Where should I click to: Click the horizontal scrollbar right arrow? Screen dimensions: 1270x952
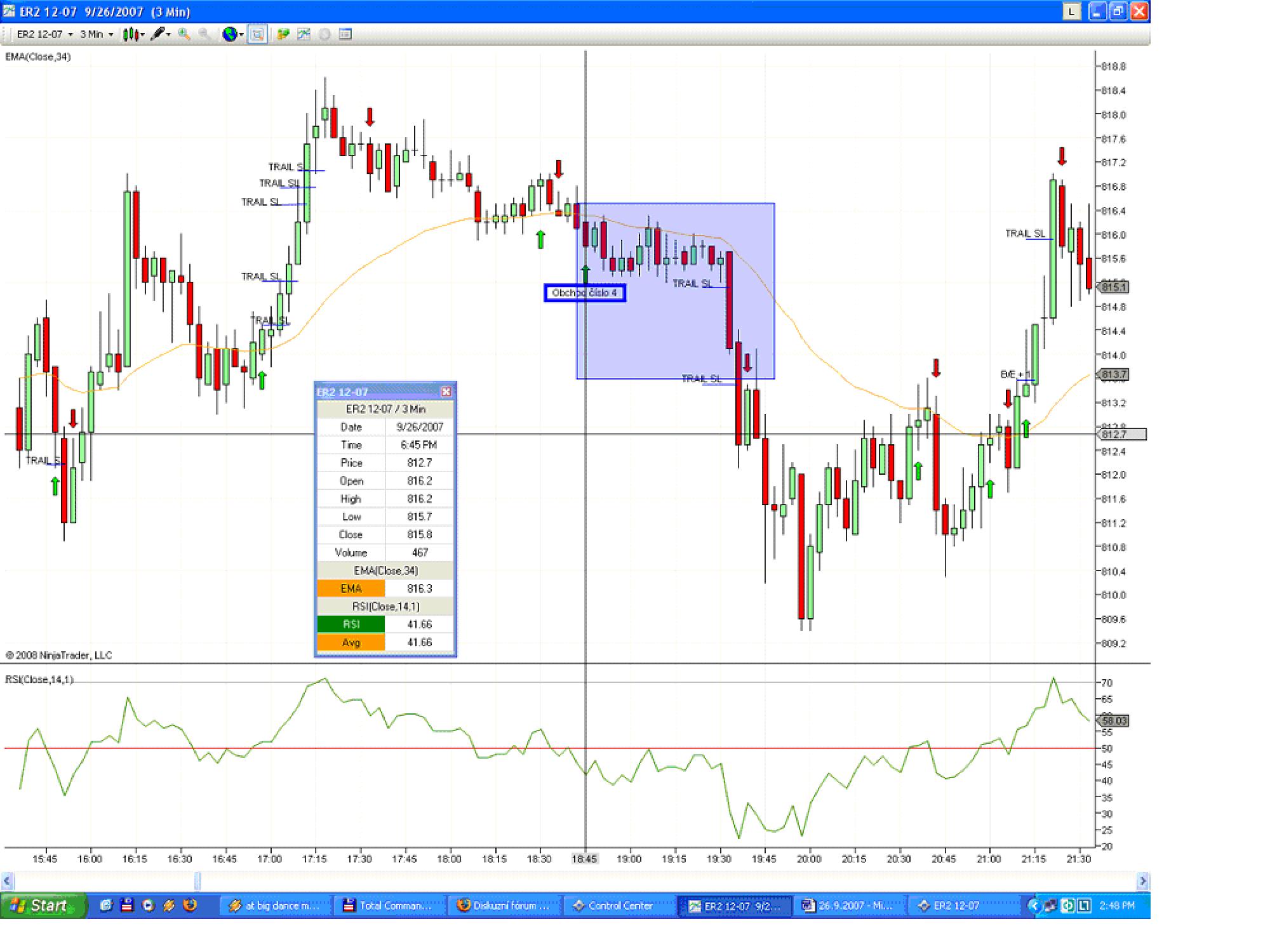[x=1142, y=881]
